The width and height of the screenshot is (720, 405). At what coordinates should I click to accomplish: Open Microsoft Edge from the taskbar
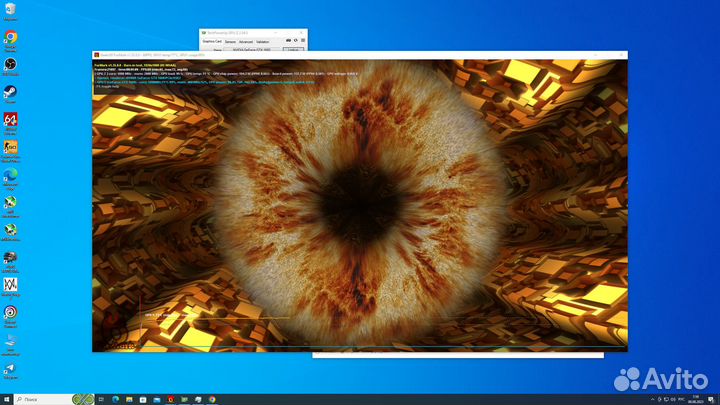[115, 399]
